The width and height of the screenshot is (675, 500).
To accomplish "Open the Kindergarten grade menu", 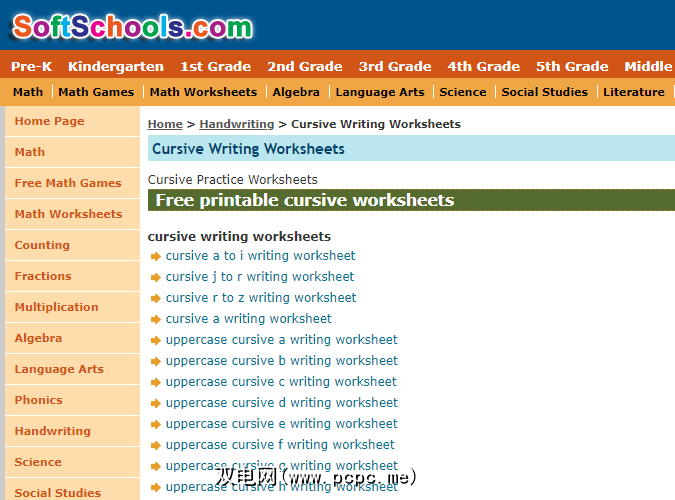I will pos(116,66).
